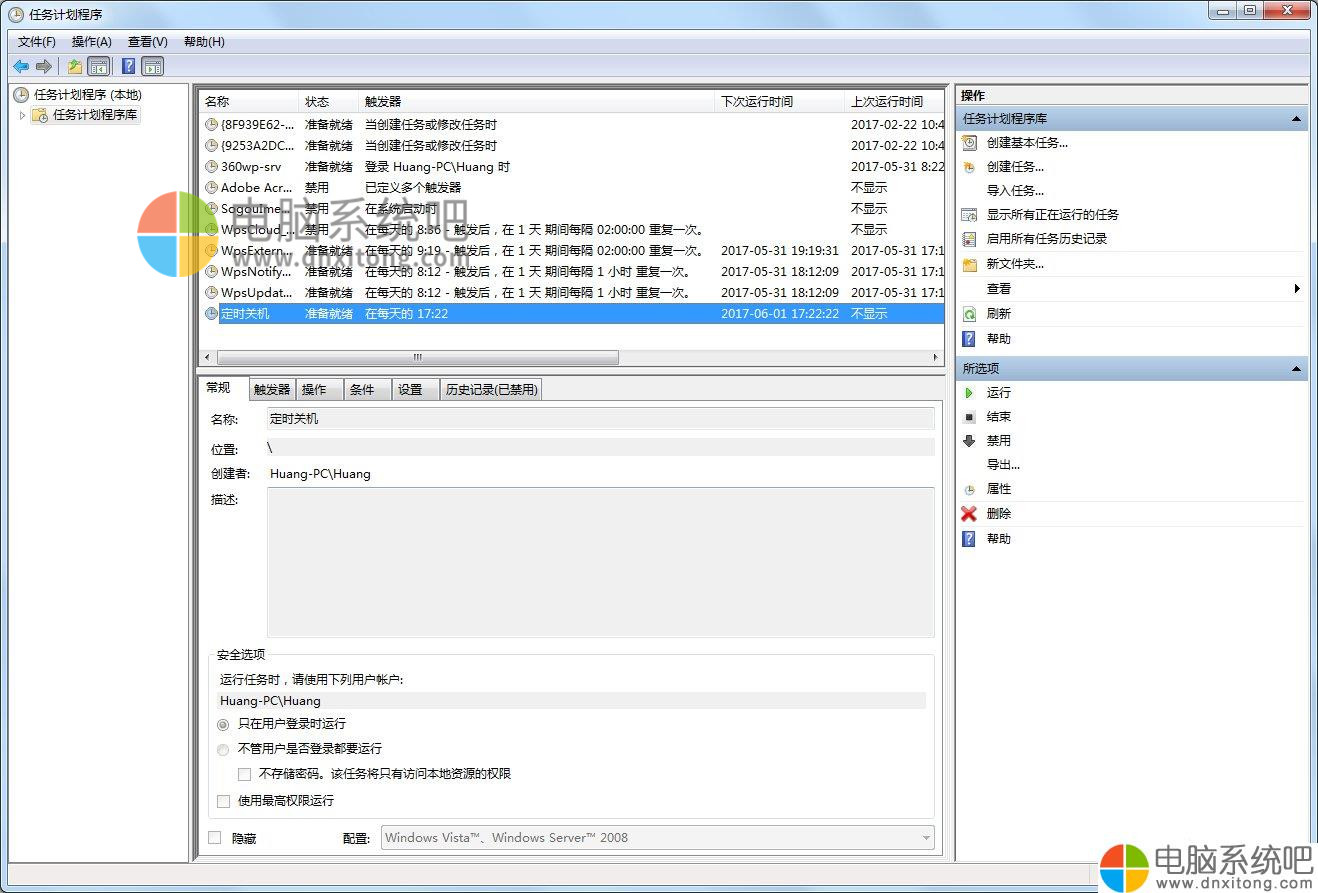Toggle the console tree pane icon
The image size is (1318, 893).
point(98,66)
